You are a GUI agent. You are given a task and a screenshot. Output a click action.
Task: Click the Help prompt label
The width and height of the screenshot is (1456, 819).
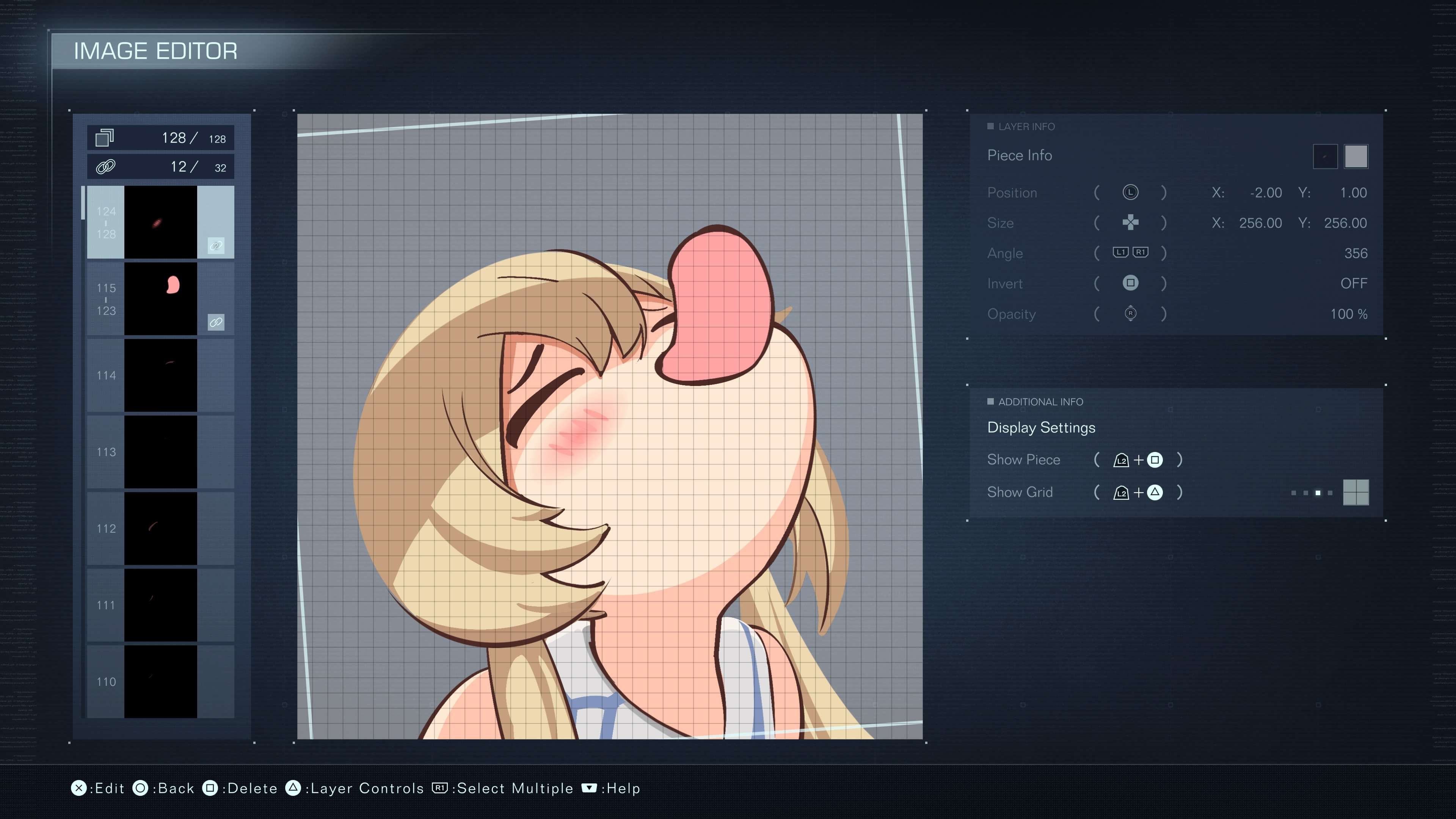(623, 789)
